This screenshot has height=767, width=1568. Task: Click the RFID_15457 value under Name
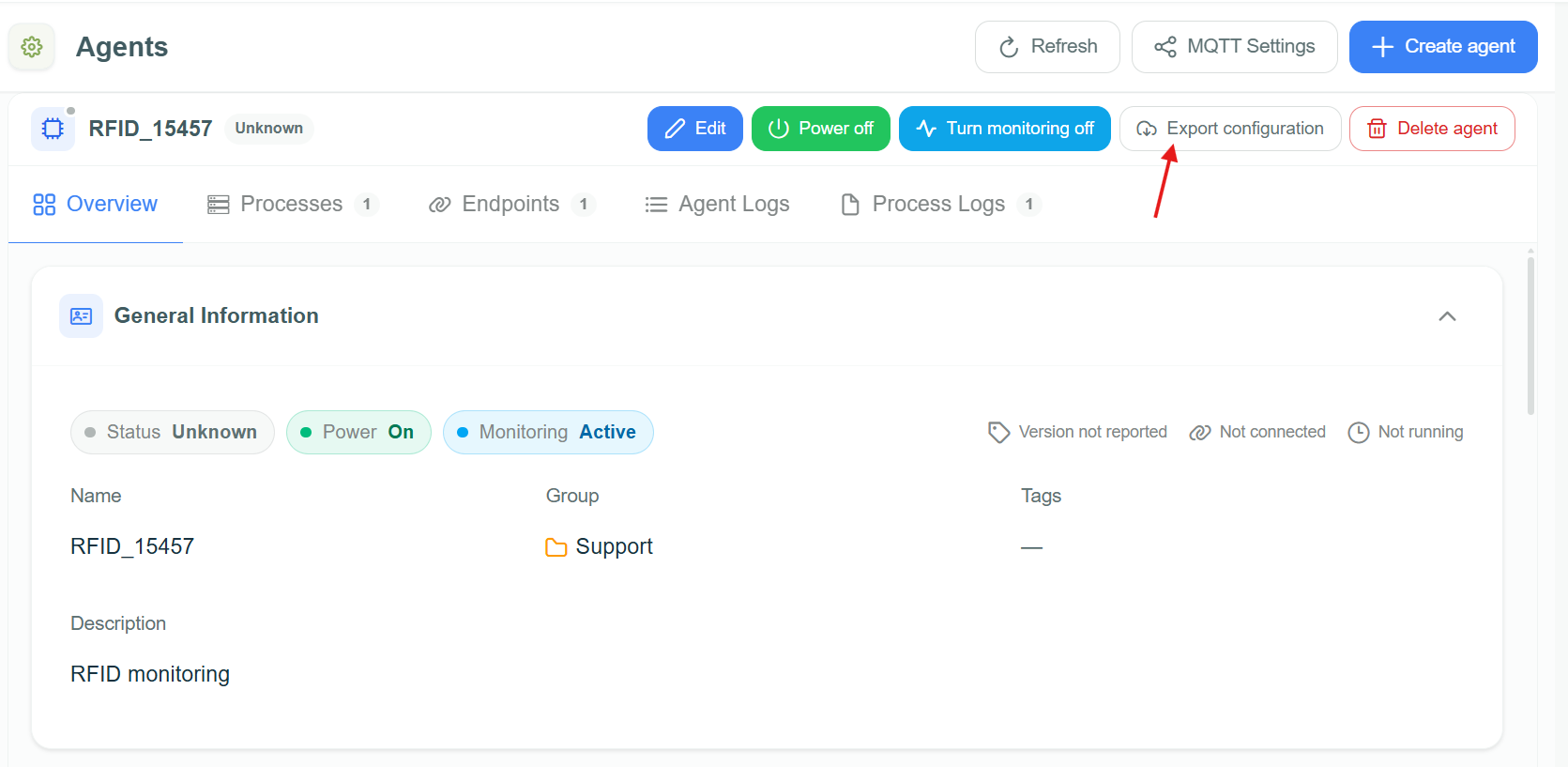[132, 547]
